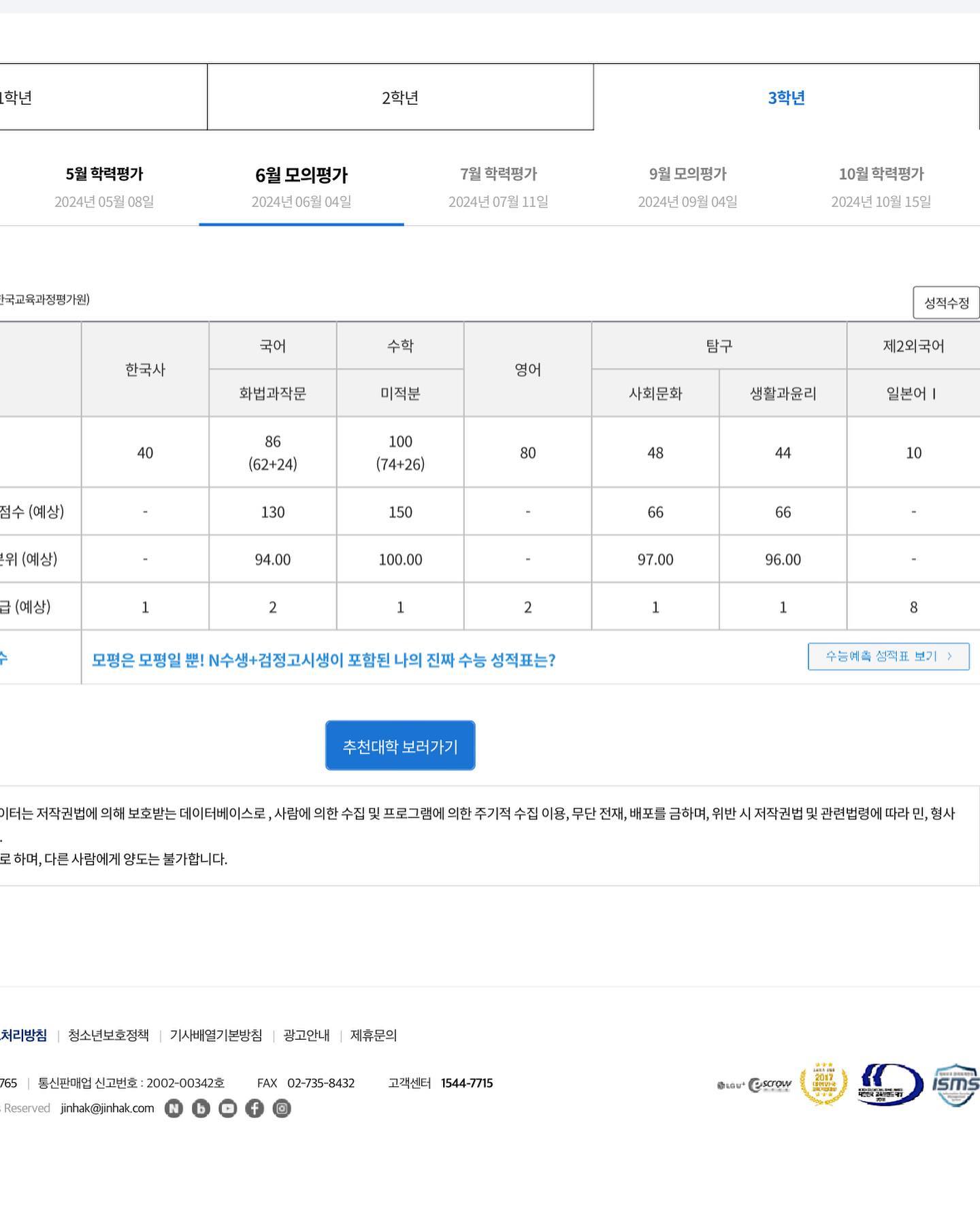This screenshot has width=980, height=1225.
Task: Open the 광고안내 footer link
Action: [x=306, y=1035]
